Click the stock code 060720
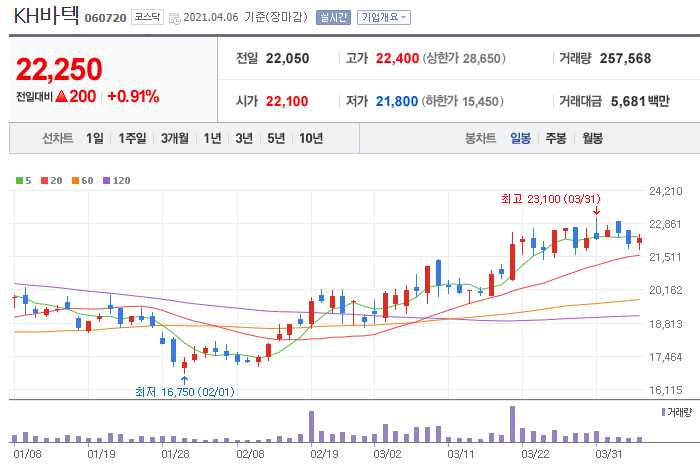This screenshot has width=700, height=467. [105, 18]
